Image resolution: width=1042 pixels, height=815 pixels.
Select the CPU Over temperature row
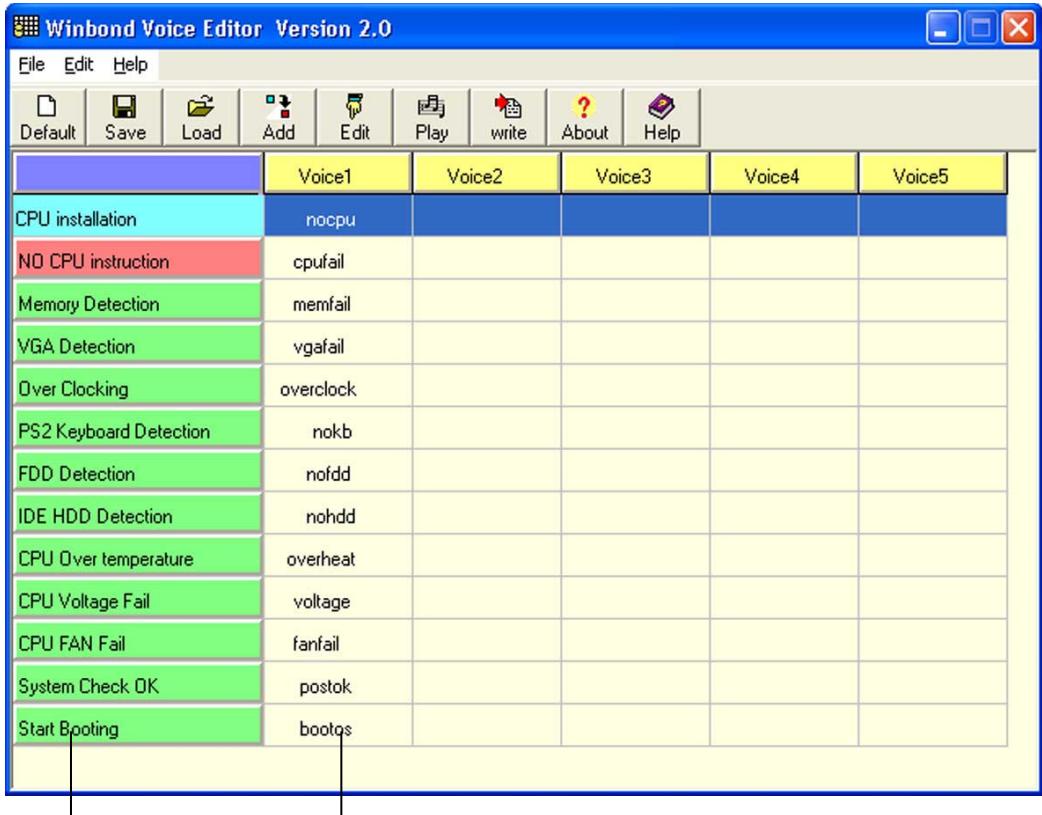[x=138, y=557]
